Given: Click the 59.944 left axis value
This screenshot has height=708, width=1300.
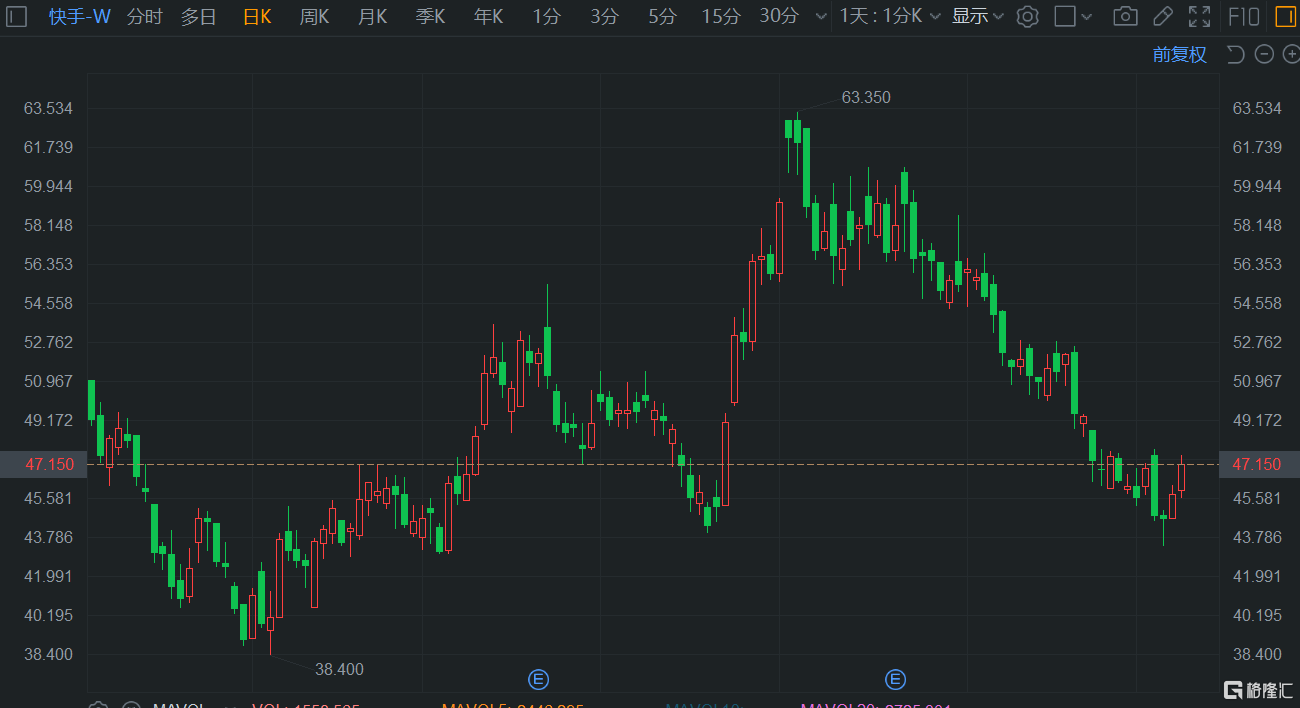Looking at the screenshot, I should (49, 186).
